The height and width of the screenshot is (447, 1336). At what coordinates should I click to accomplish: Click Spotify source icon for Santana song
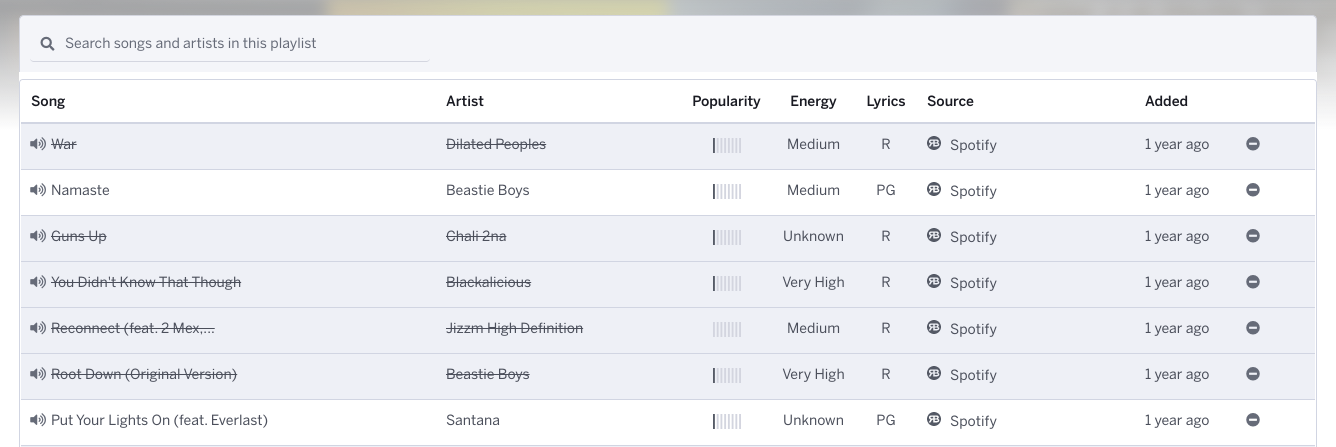934,419
